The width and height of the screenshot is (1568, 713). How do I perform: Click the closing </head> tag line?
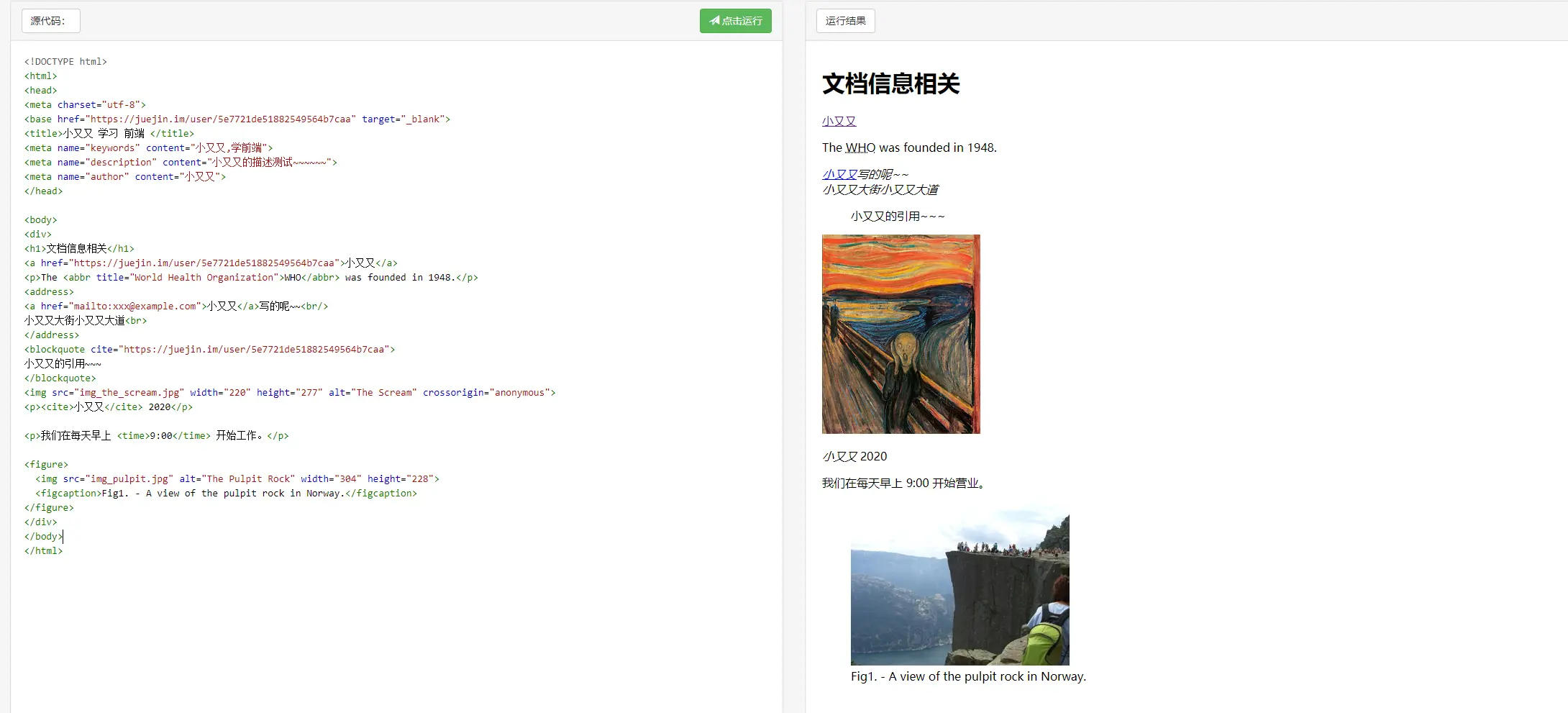coord(43,191)
